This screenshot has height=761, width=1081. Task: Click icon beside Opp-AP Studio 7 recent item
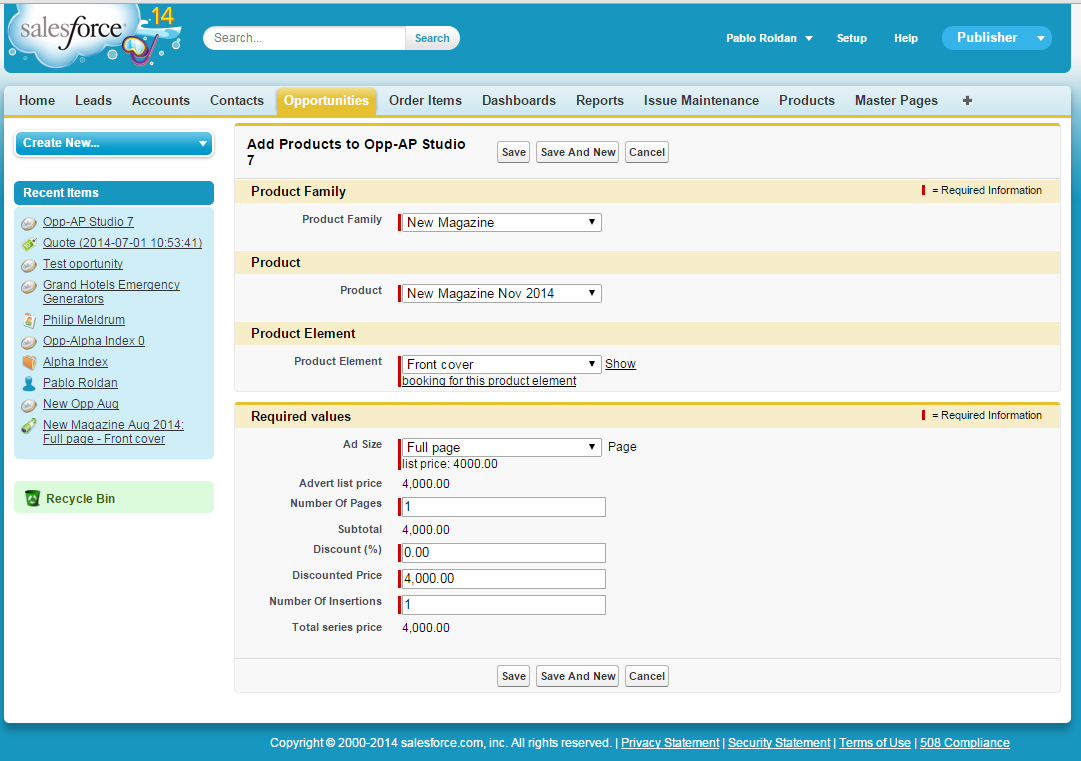(28, 223)
